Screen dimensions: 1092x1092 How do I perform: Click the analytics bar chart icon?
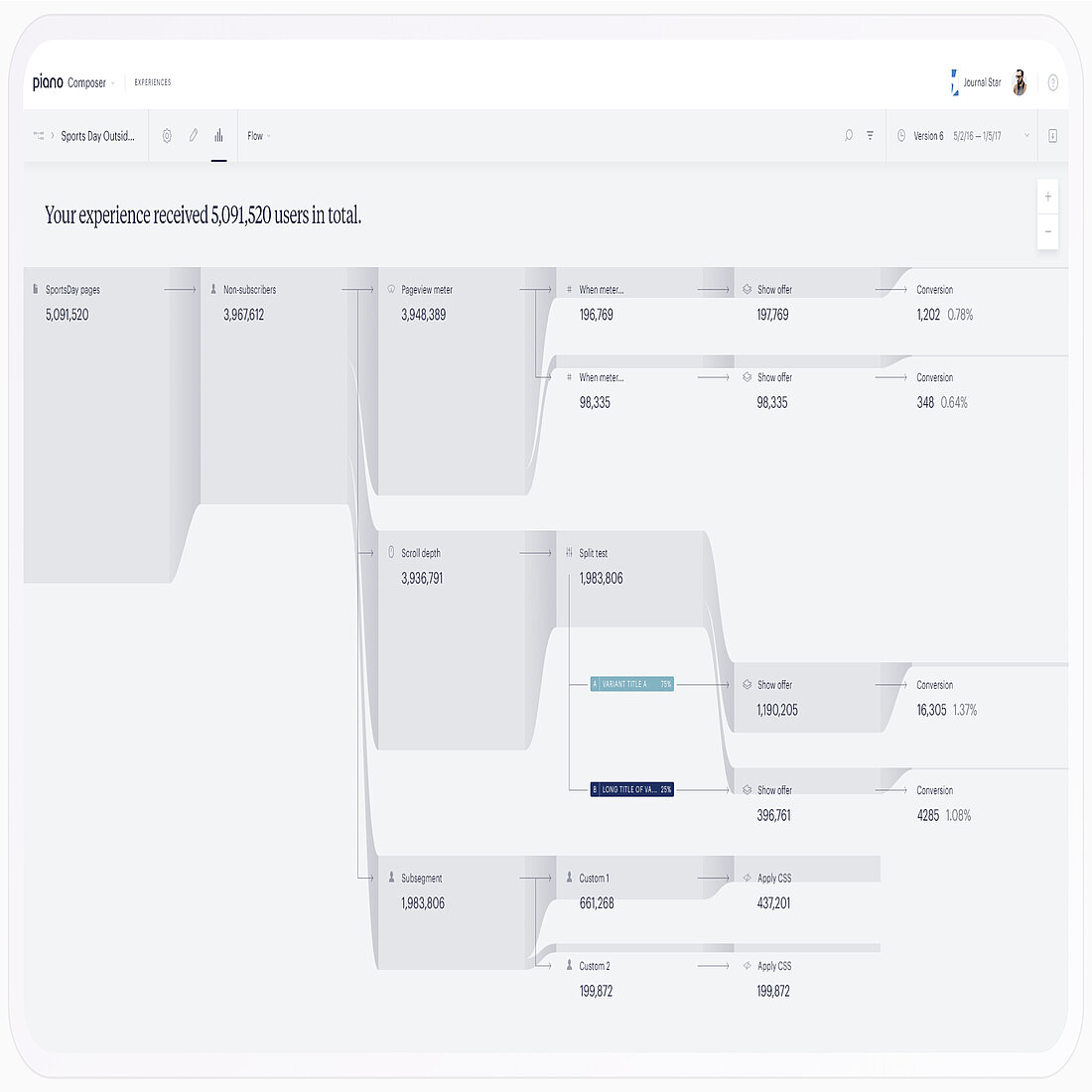(x=218, y=136)
